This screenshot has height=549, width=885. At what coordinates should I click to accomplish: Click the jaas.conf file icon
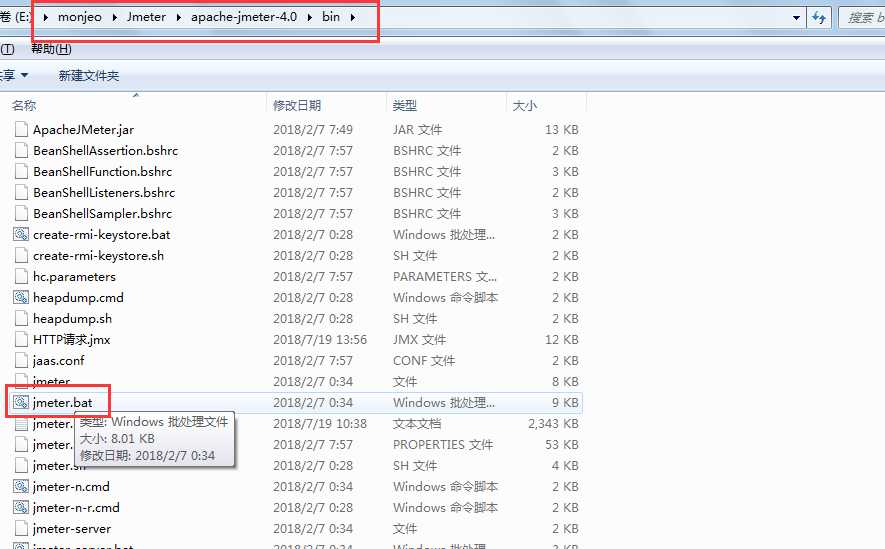point(21,361)
